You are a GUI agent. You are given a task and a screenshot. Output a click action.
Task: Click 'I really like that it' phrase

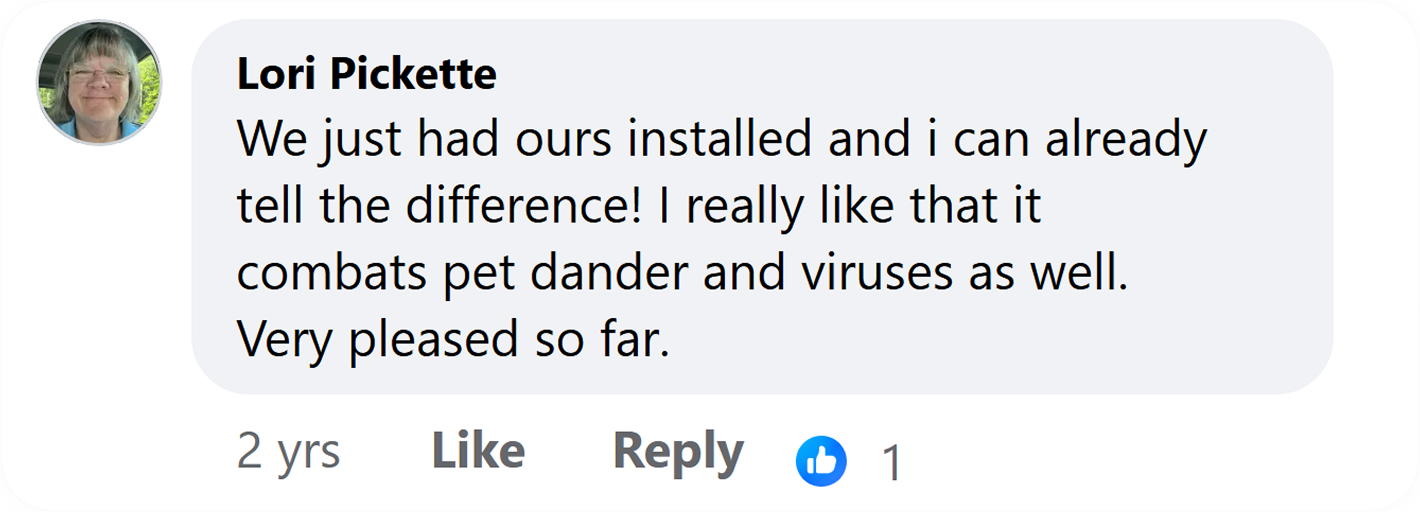[x=850, y=207]
